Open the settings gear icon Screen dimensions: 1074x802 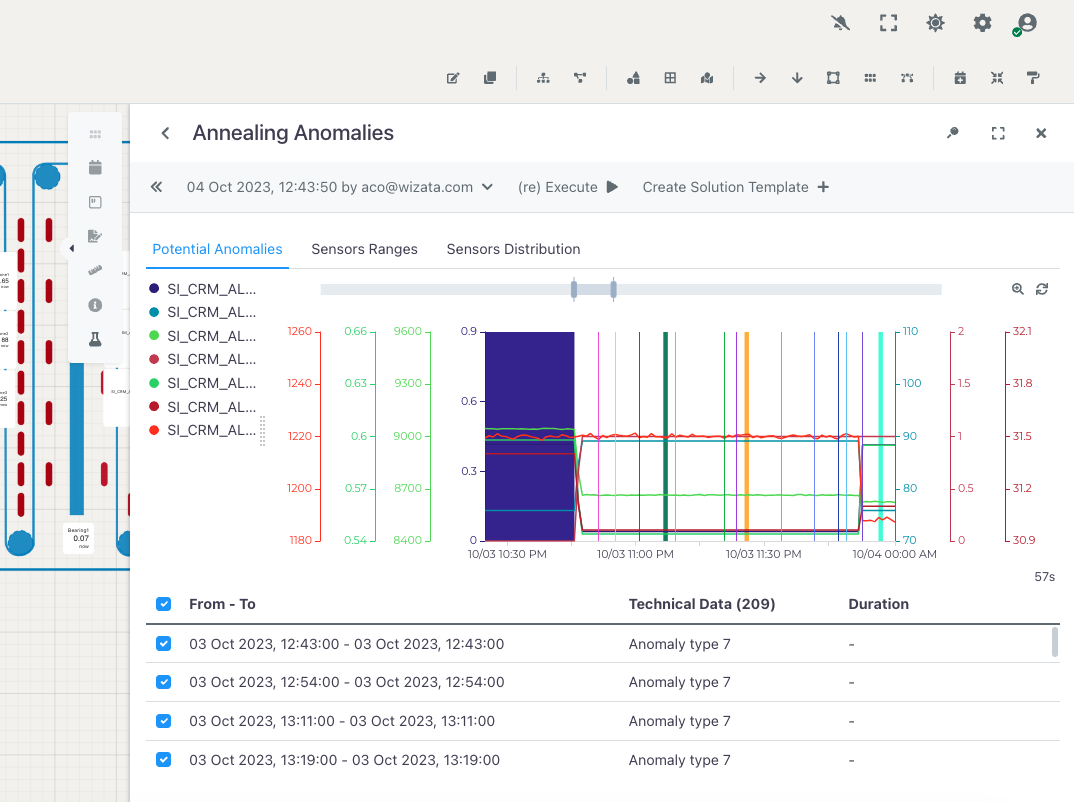pos(982,23)
